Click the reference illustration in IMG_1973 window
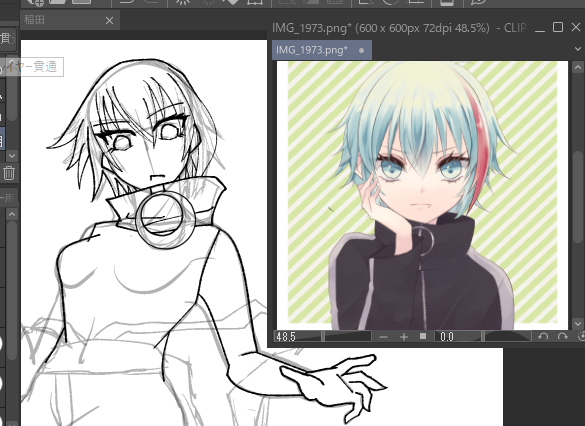The height and width of the screenshot is (426, 585). (x=422, y=195)
